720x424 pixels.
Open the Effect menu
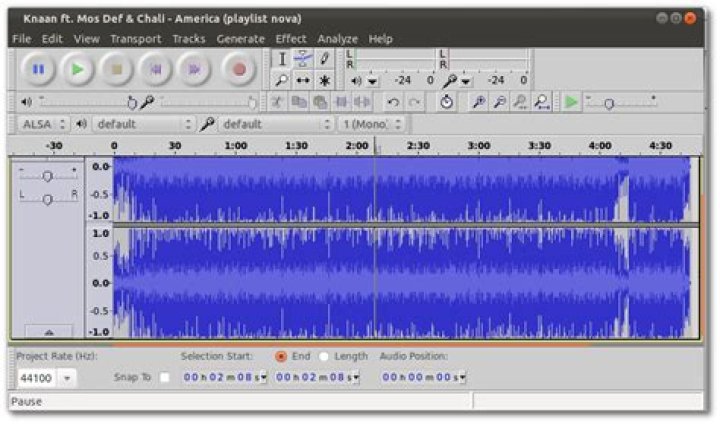tap(291, 39)
